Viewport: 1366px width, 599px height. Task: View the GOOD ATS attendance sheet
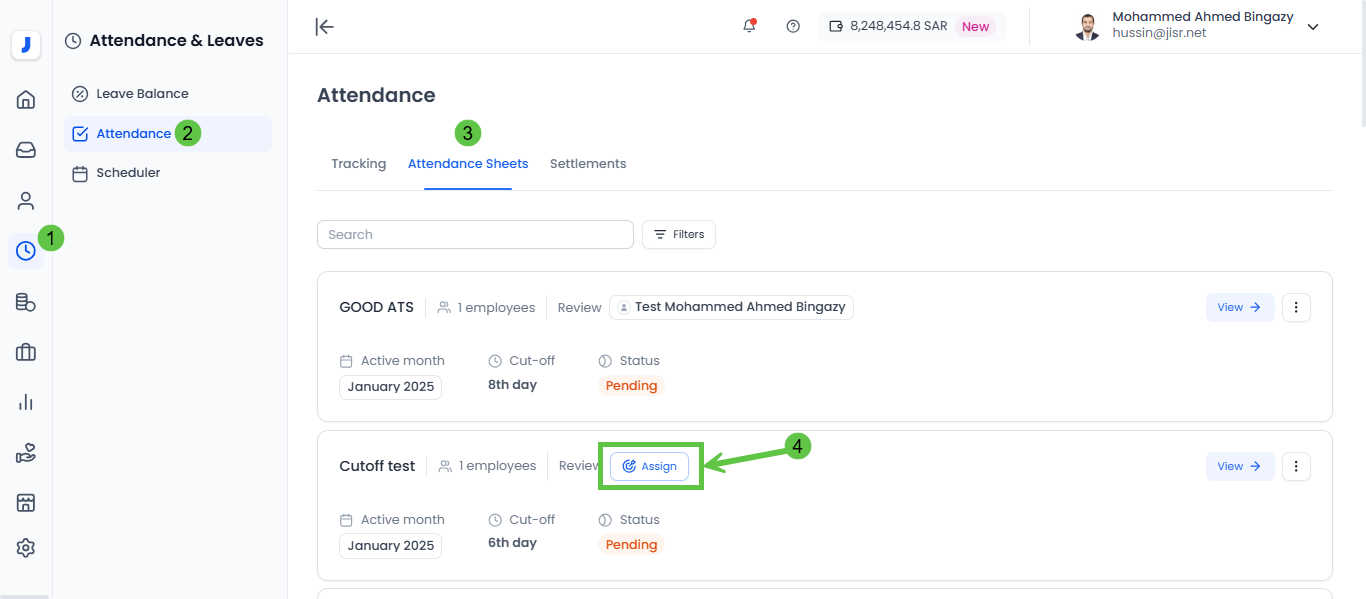pos(1239,307)
